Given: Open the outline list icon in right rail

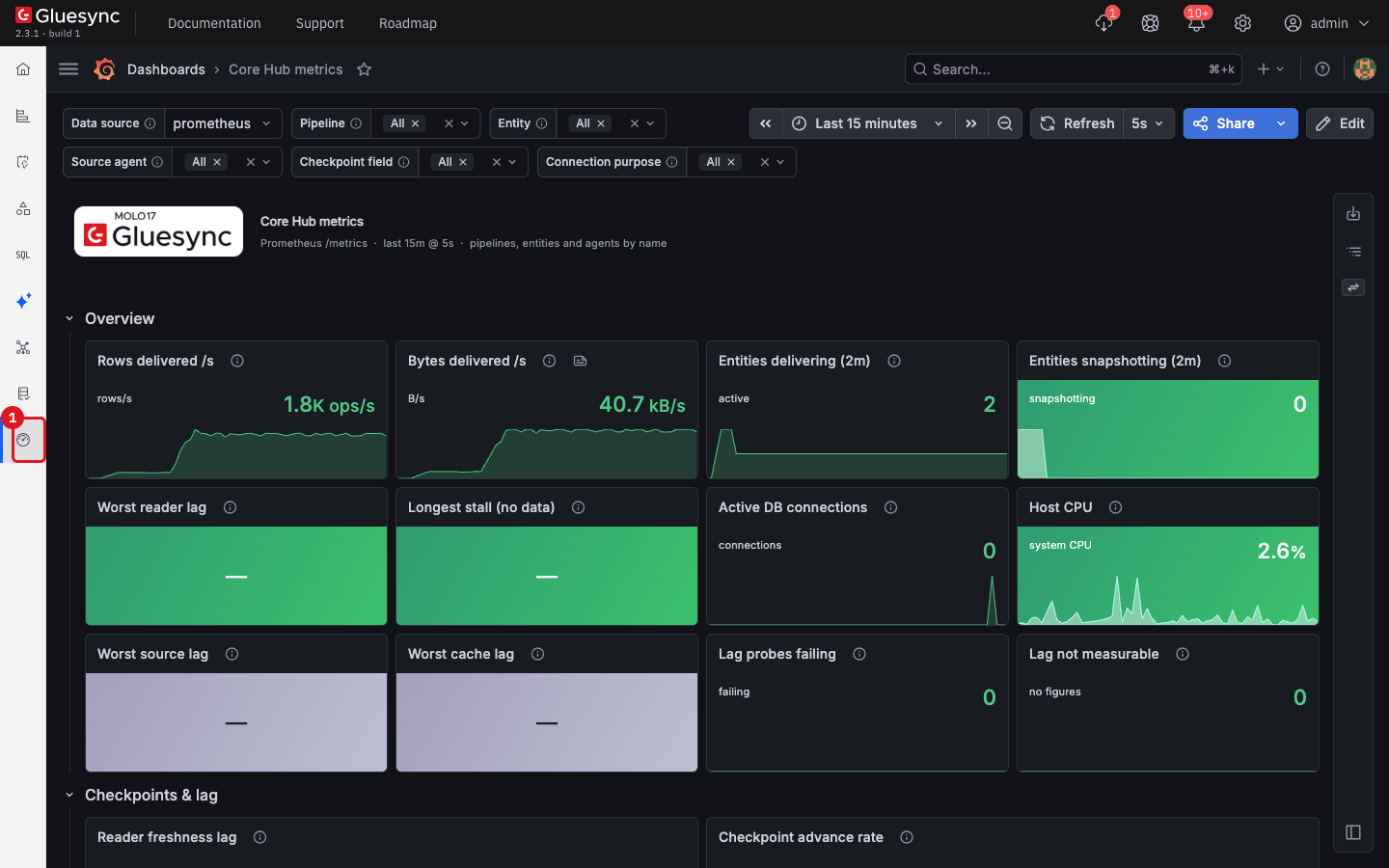Looking at the screenshot, I should pos(1353,251).
